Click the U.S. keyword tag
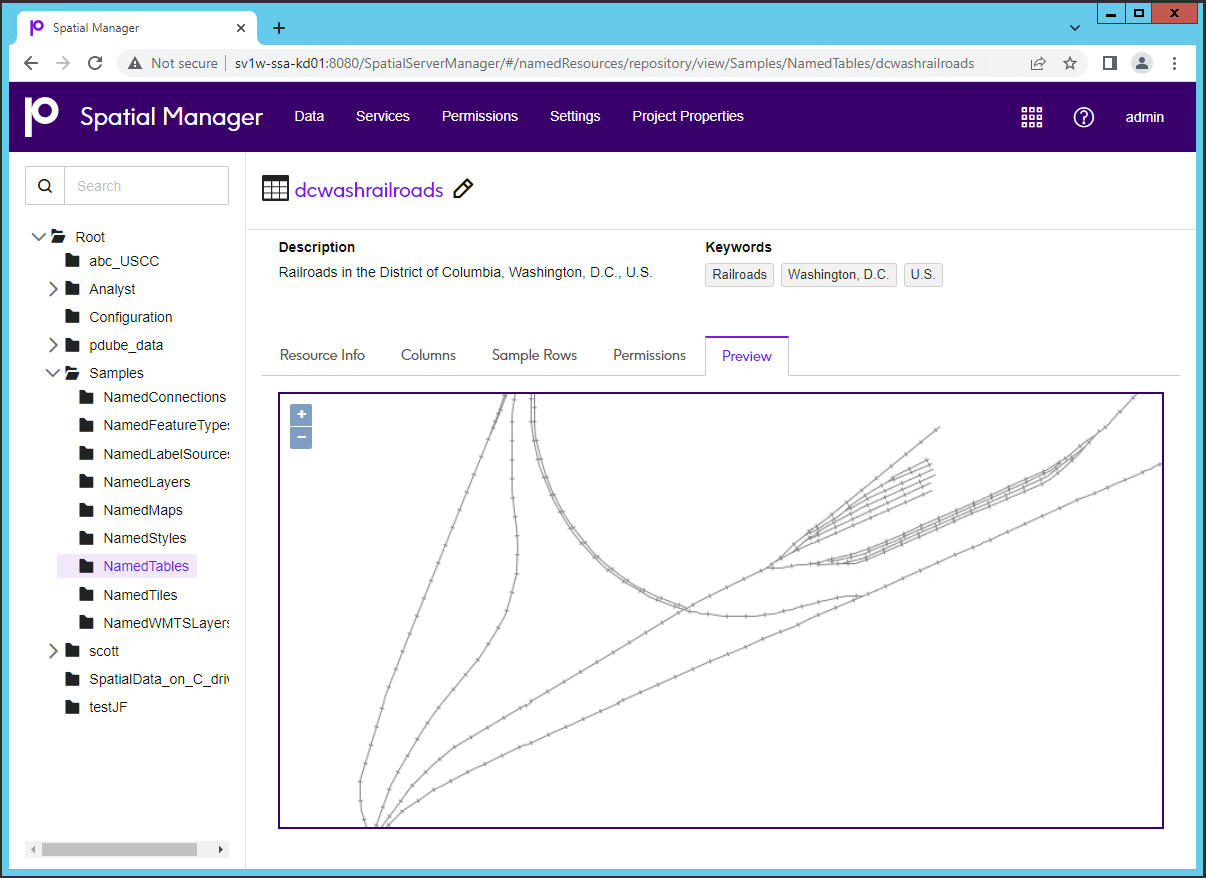1206x878 pixels. (923, 275)
